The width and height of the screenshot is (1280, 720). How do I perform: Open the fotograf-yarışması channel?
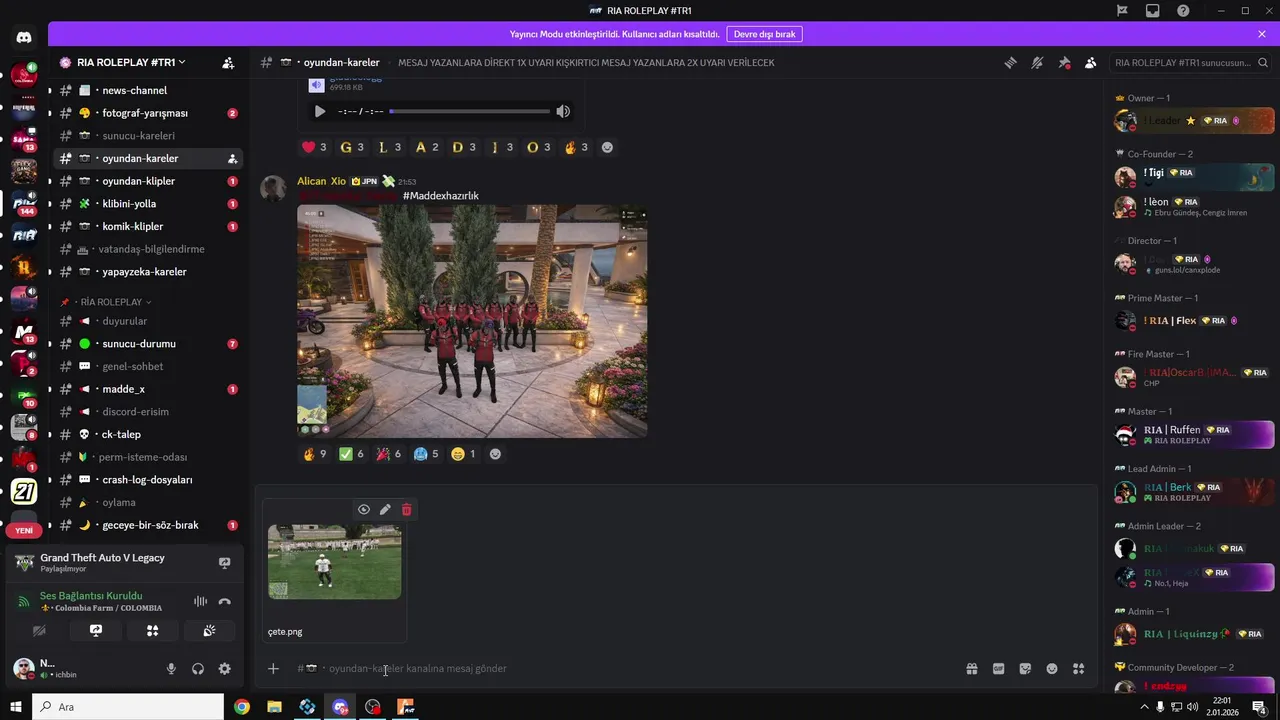click(147, 113)
